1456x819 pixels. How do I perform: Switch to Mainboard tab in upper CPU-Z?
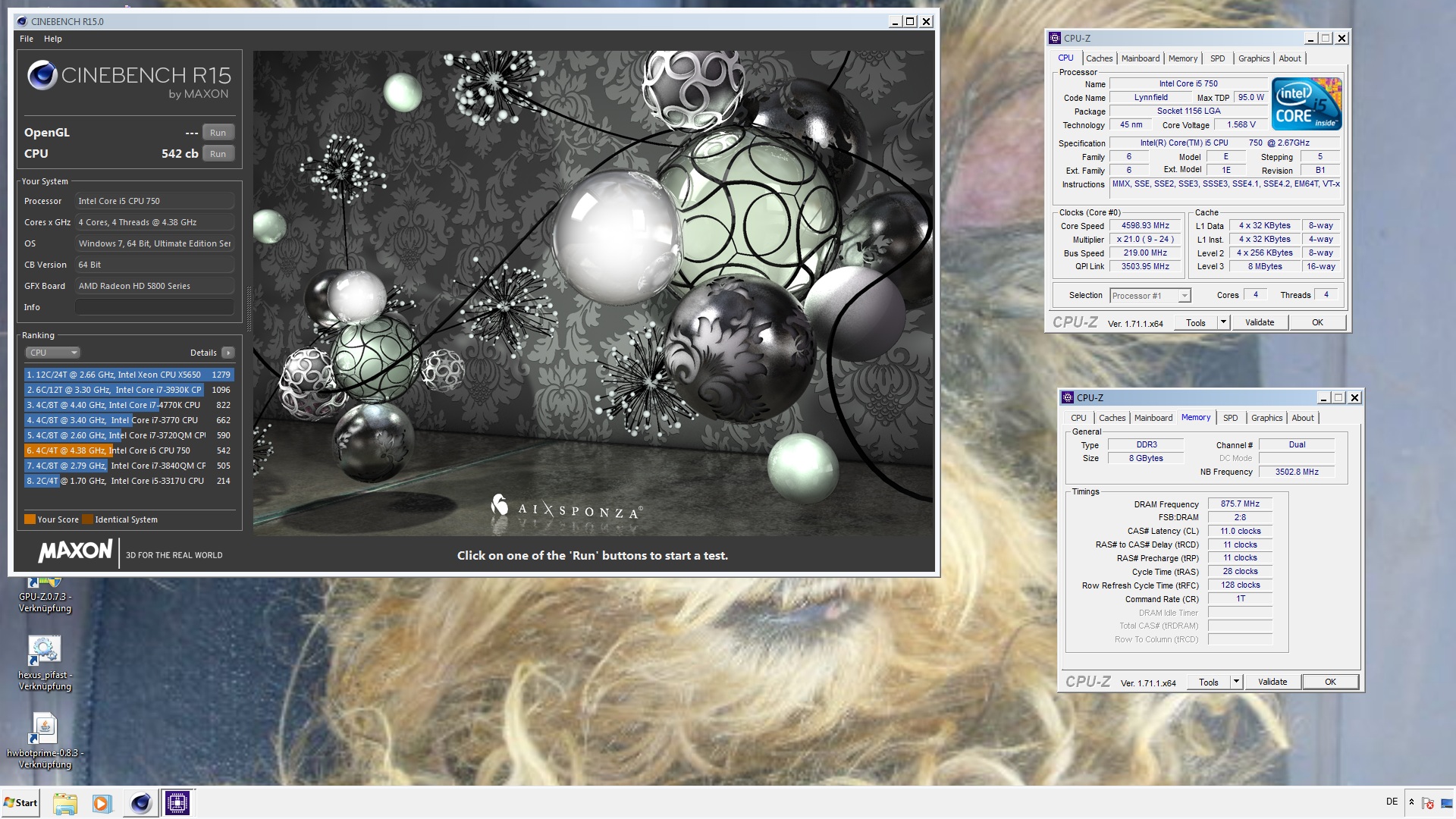click(x=1141, y=58)
